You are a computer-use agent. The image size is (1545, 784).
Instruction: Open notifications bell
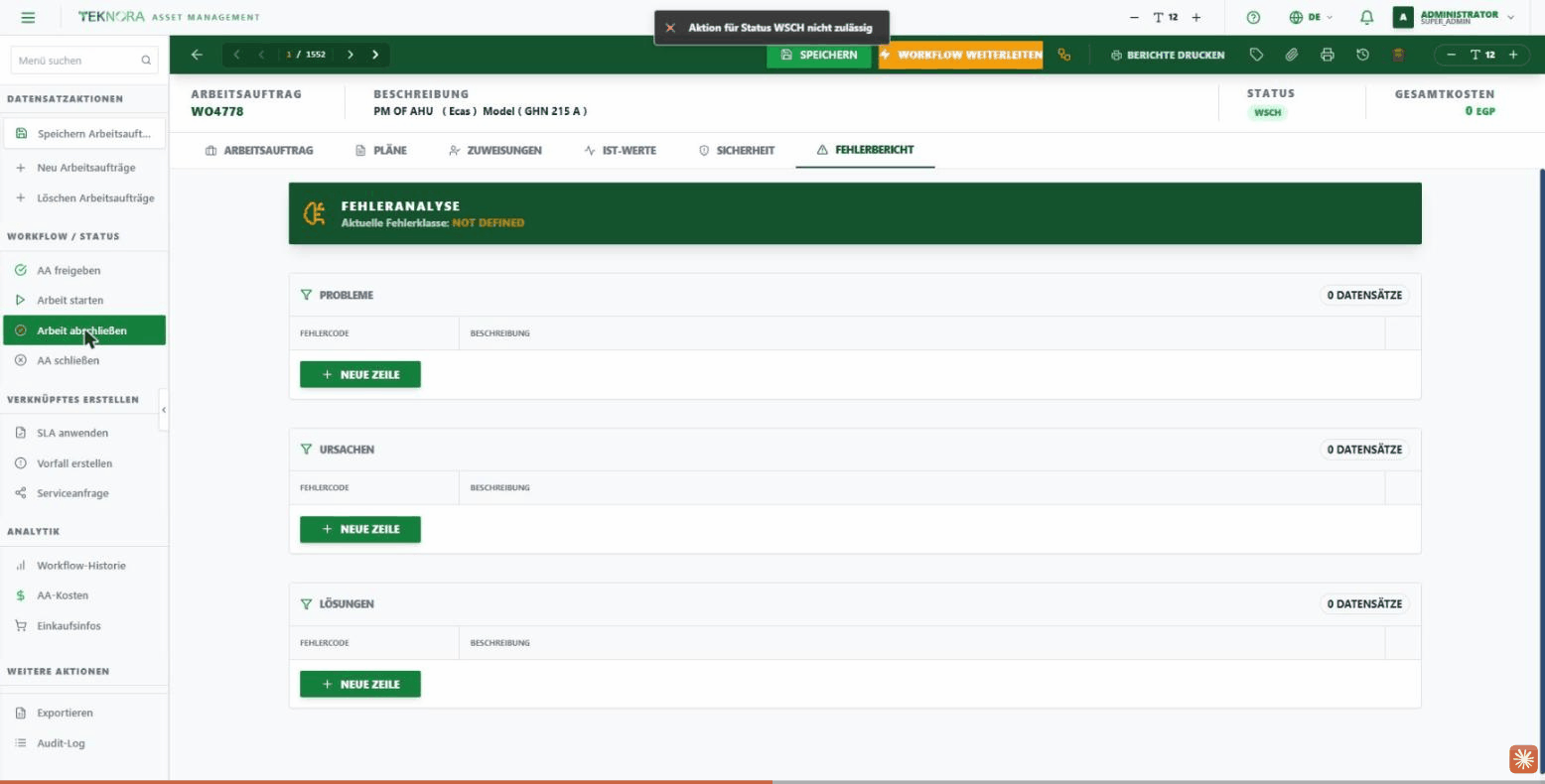1367,17
